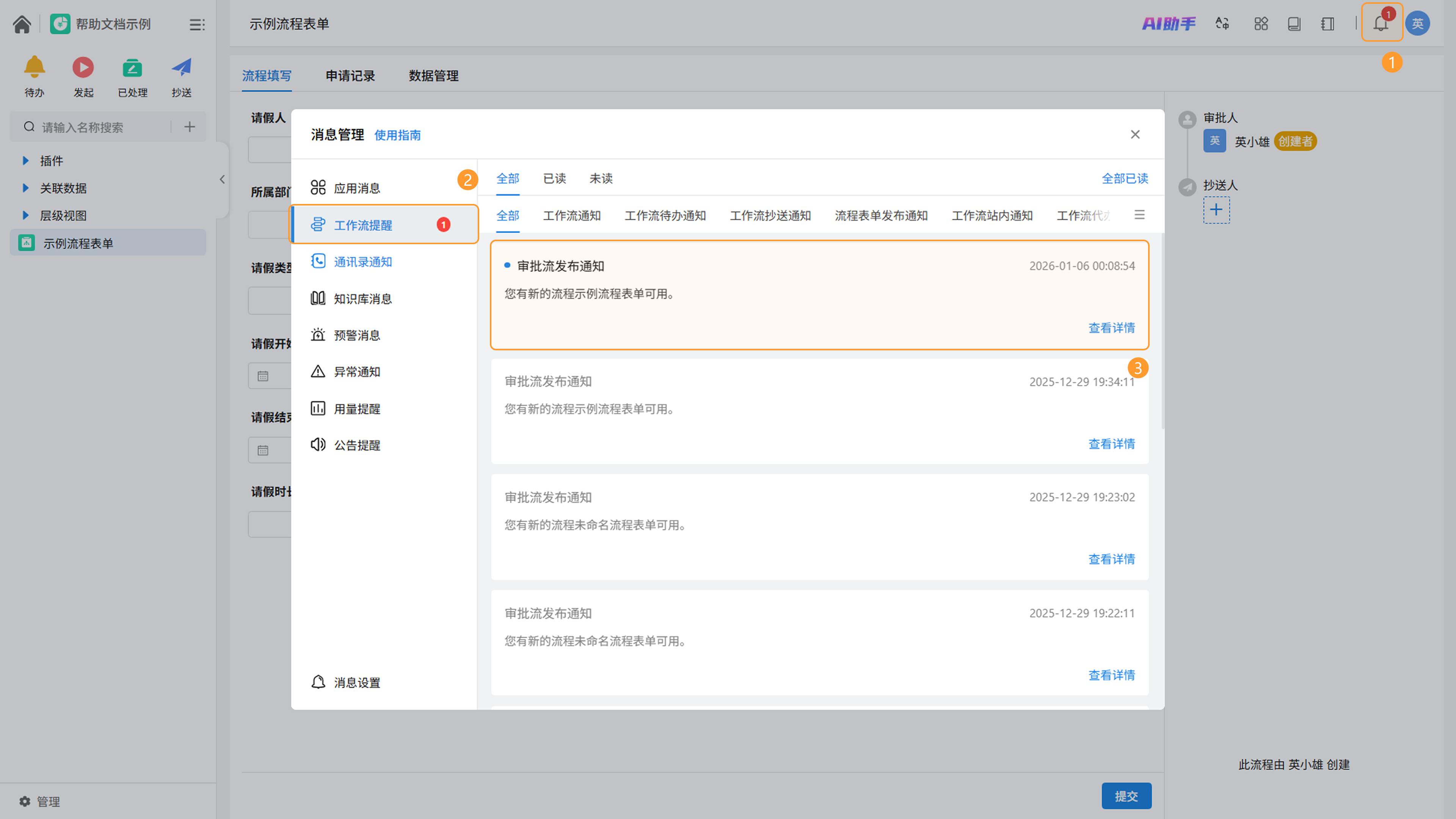1456x819 pixels.
Task: Select 通讯录通知 in message categories
Action: point(362,262)
